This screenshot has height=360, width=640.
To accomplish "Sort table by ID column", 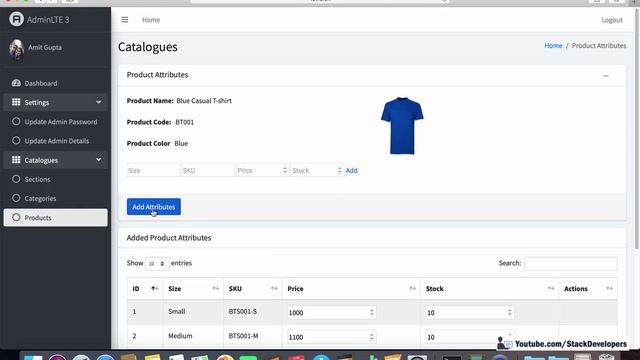I will 145,289.
